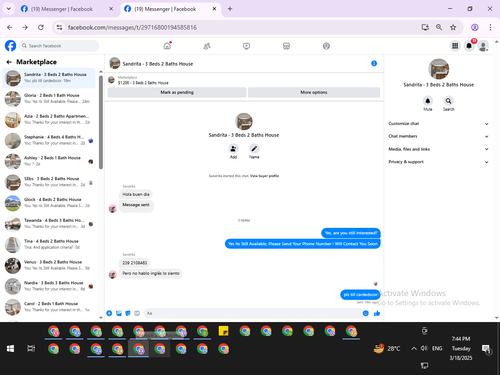Open Carol 2 Beds 1 Bath House chat
This screenshot has height=375, width=500.
click(49, 307)
